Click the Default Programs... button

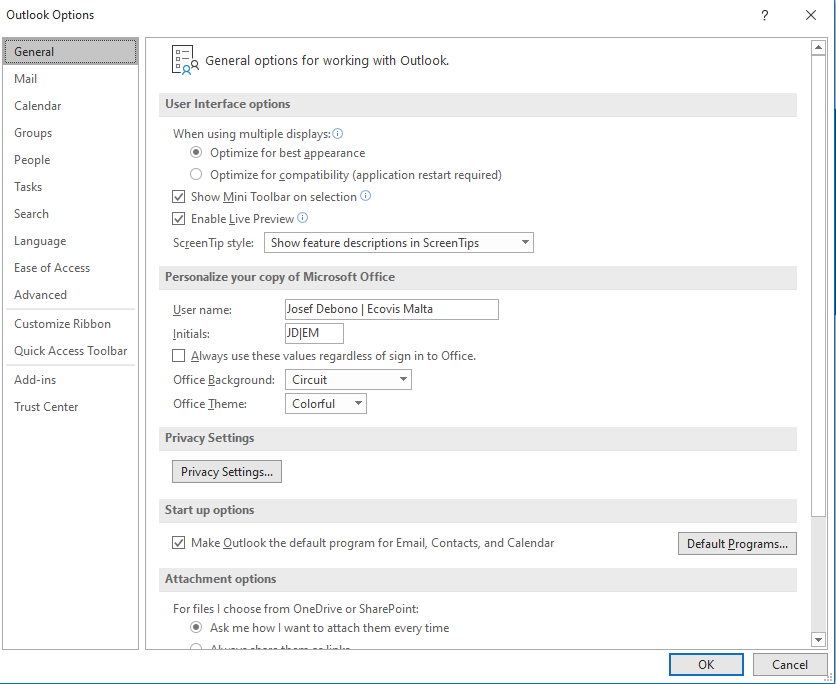737,544
